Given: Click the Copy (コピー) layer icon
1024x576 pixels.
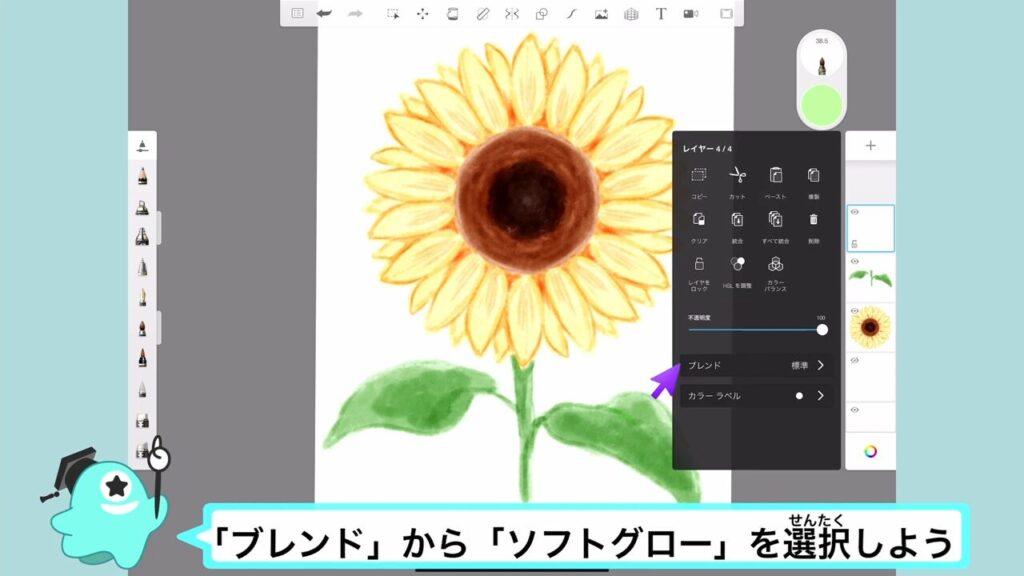Looking at the screenshot, I should [x=699, y=176].
